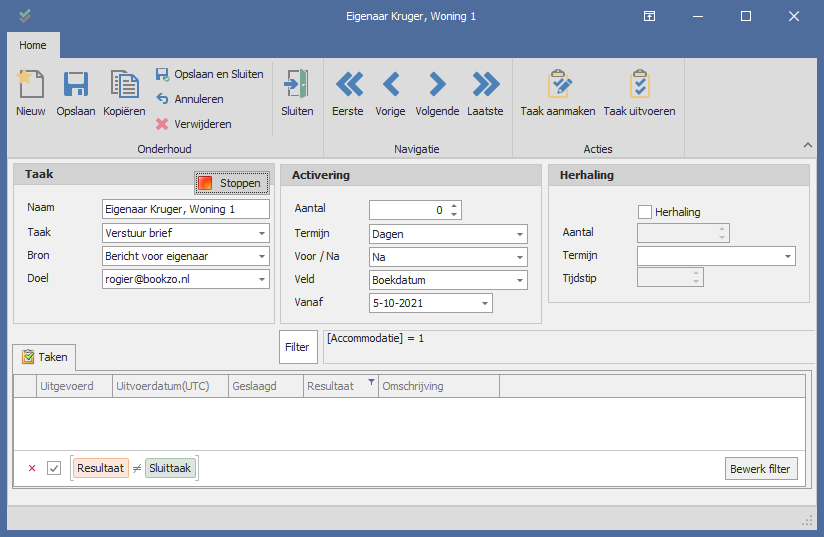Open the Resultaat column filter funnel icon

tap(371, 382)
